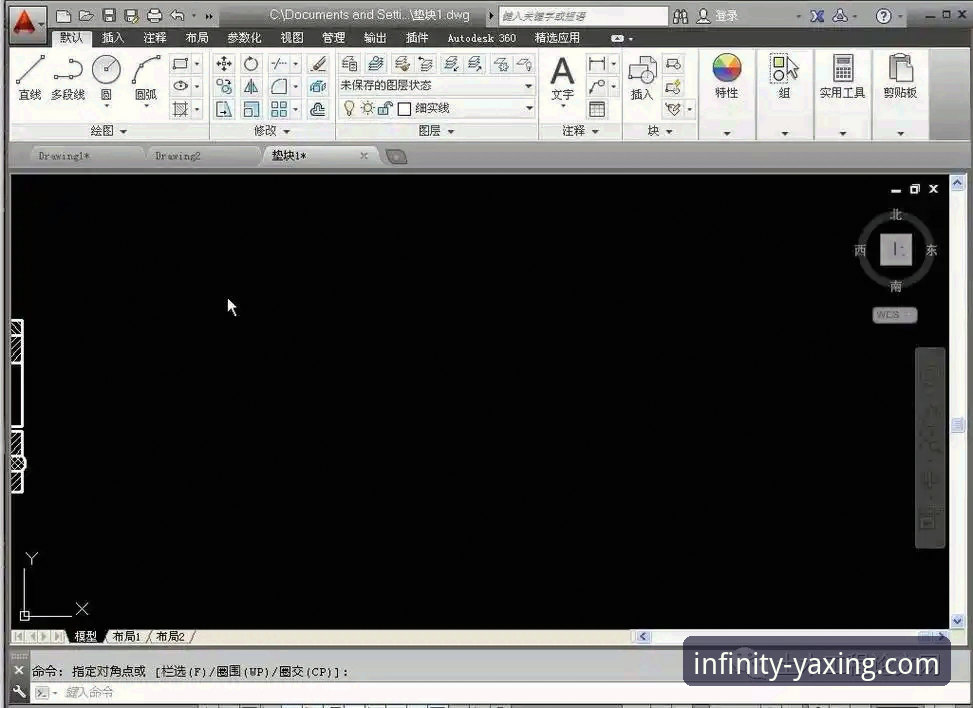Expand the 修改 panel arrow
The width and height of the screenshot is (973, 708).
(286, 131)
